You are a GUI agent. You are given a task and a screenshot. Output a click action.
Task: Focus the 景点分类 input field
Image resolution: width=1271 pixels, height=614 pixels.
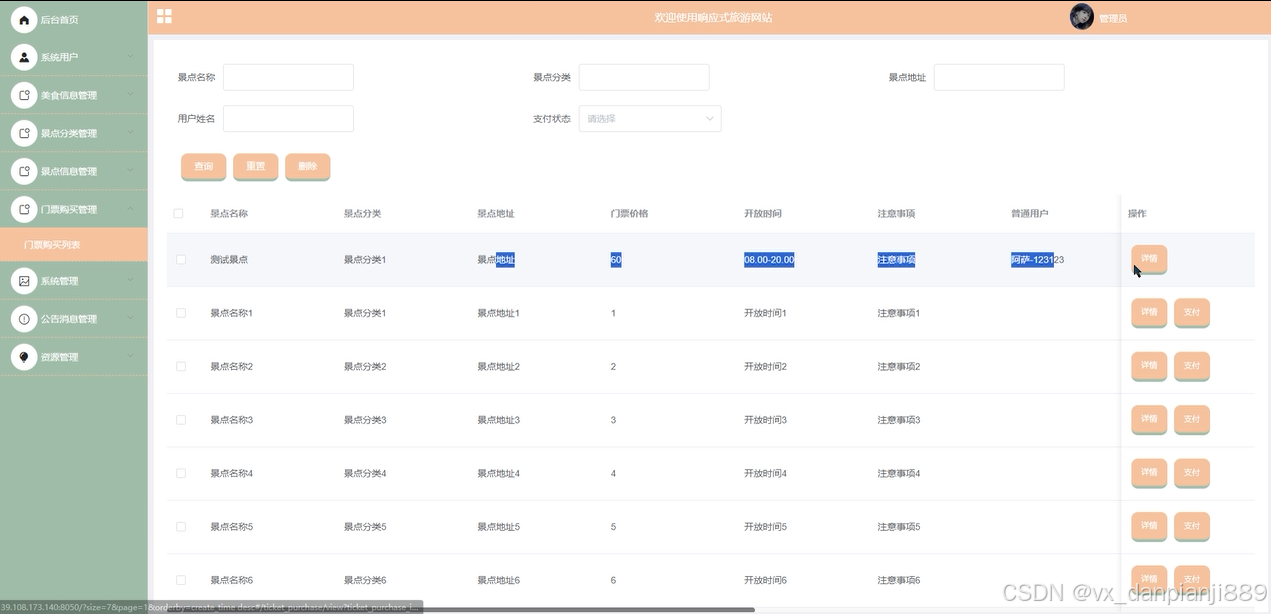tap(644, 77)
